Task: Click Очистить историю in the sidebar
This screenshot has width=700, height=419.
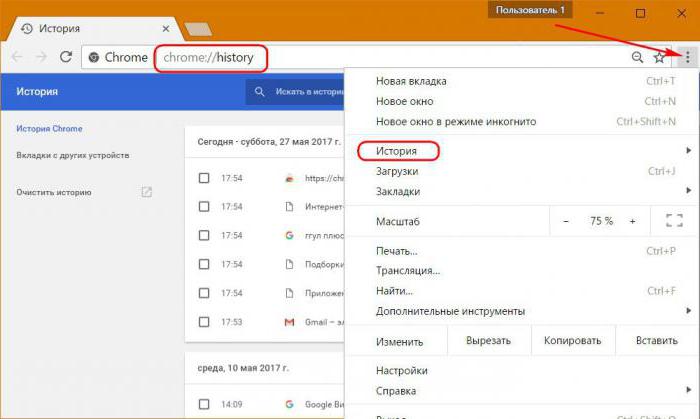Action: tap(54, 192)
